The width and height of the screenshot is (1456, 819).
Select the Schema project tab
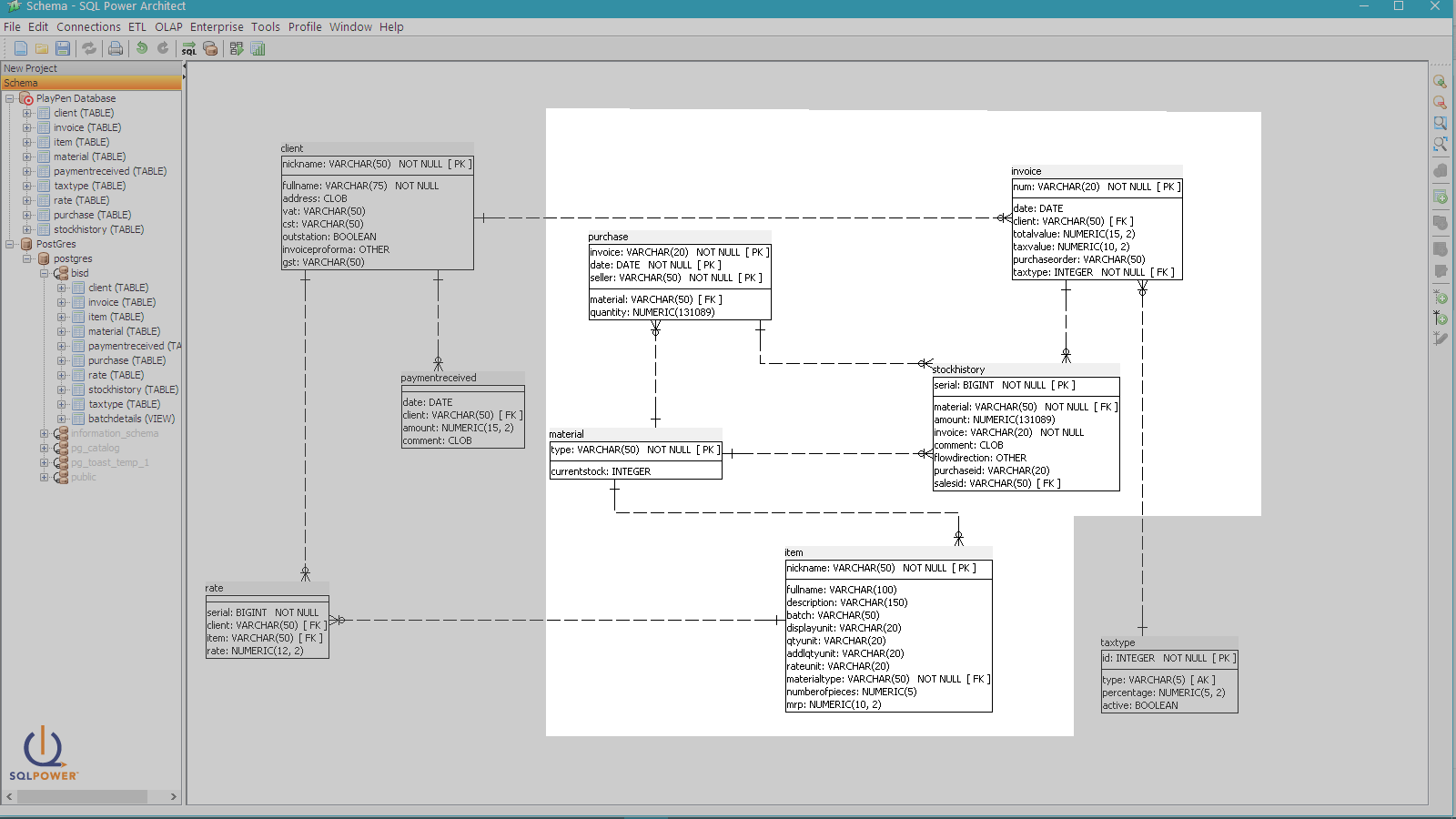pyautogui.click(x=91, y=83)
